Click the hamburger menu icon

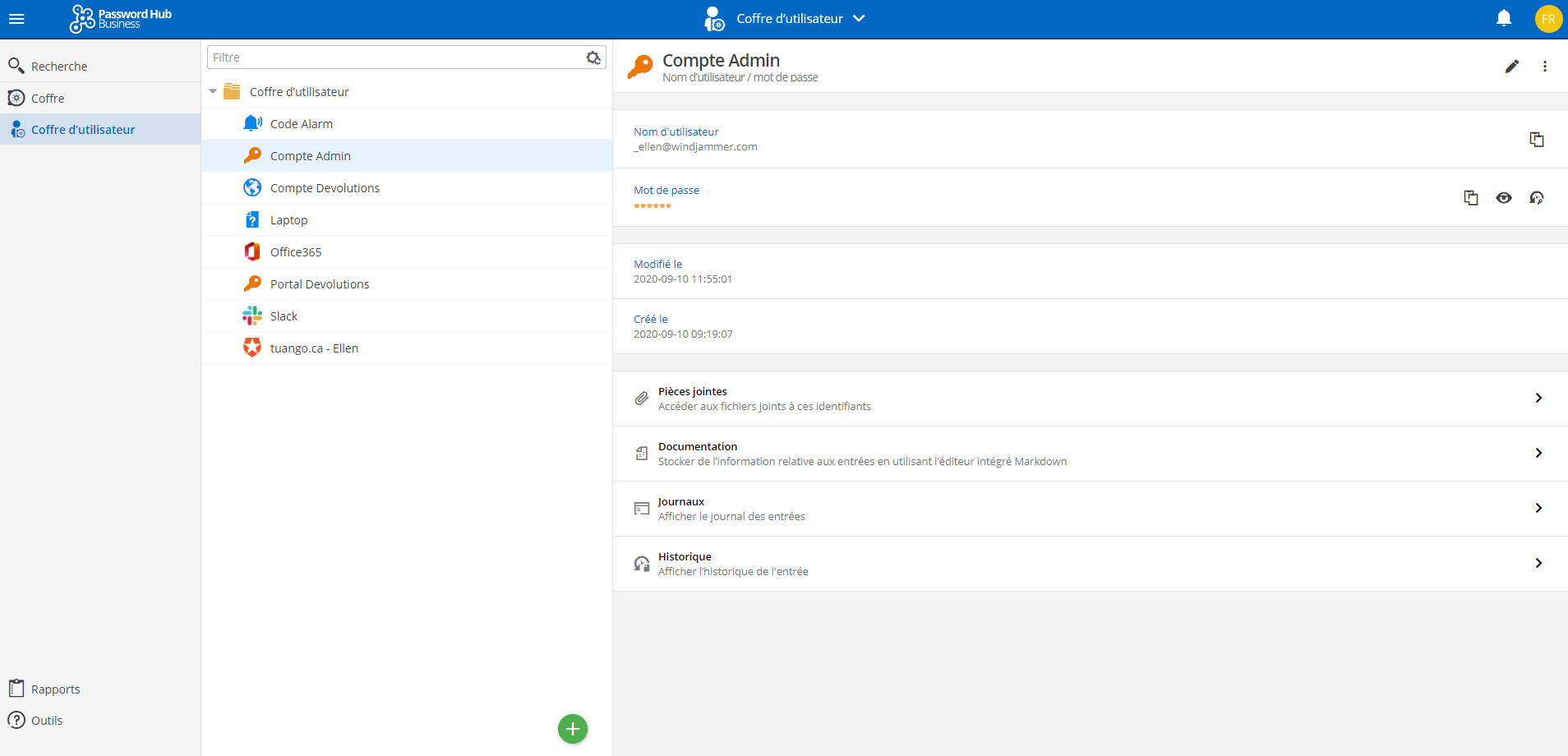click(x=16, y=19)
